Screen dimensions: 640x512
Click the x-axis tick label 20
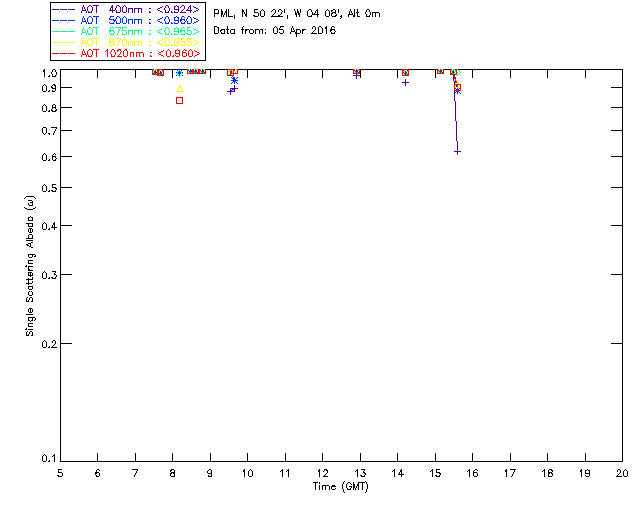622,473
